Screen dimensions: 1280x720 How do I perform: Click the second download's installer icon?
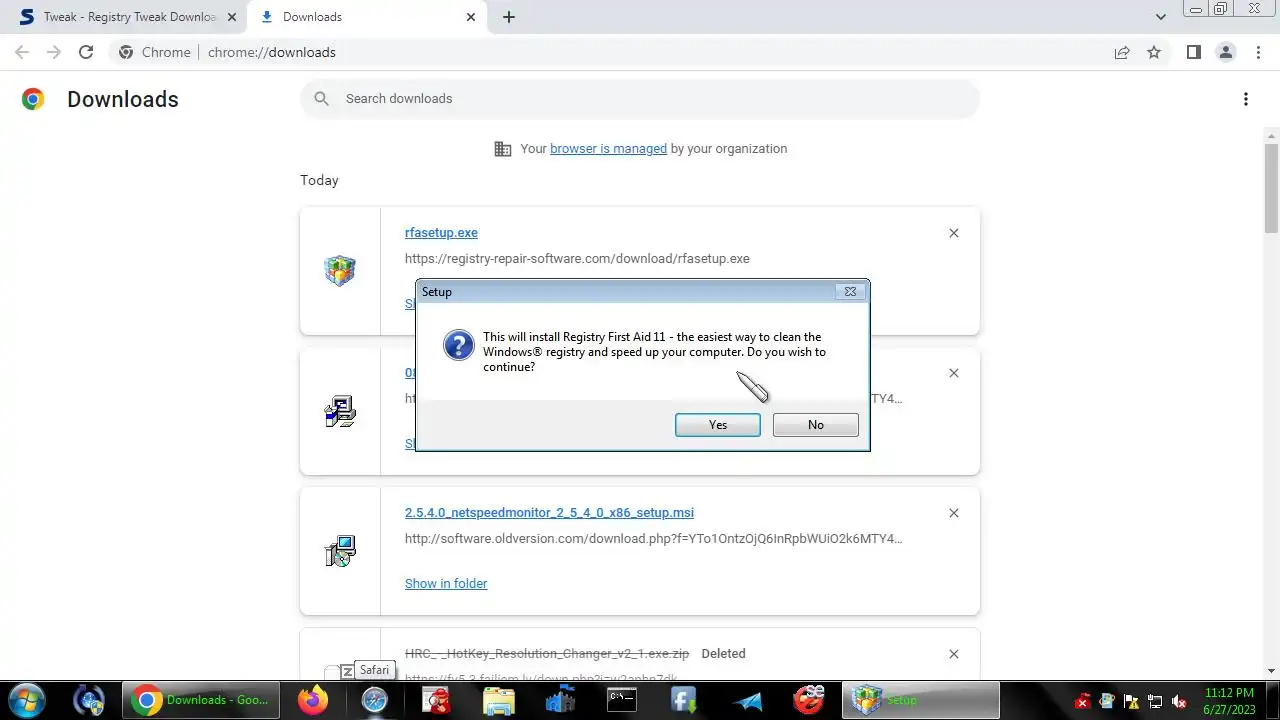[340, 411]
